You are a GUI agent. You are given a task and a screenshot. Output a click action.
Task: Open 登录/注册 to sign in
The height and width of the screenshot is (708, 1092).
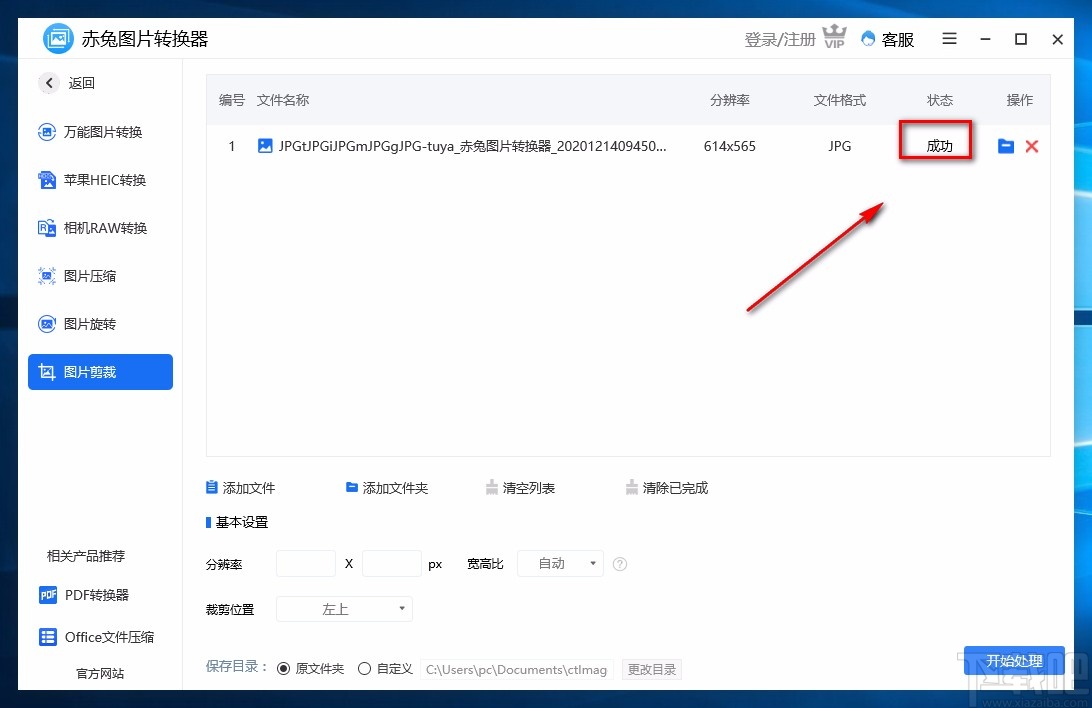(778, 39)
